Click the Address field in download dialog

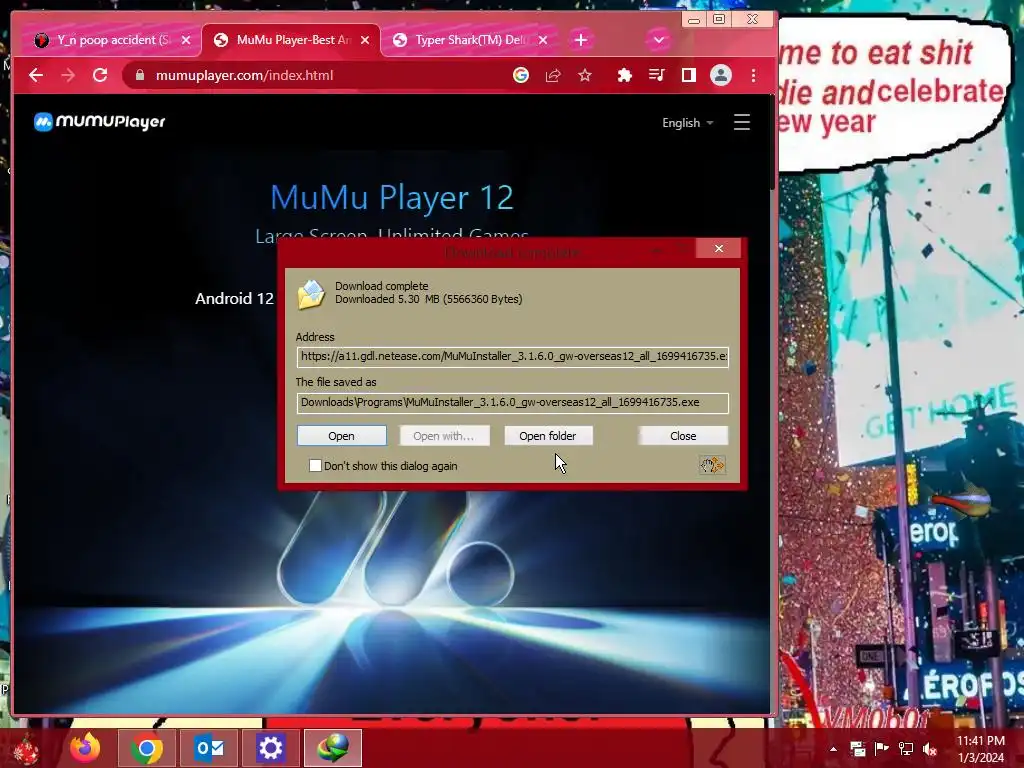point(513,357)
